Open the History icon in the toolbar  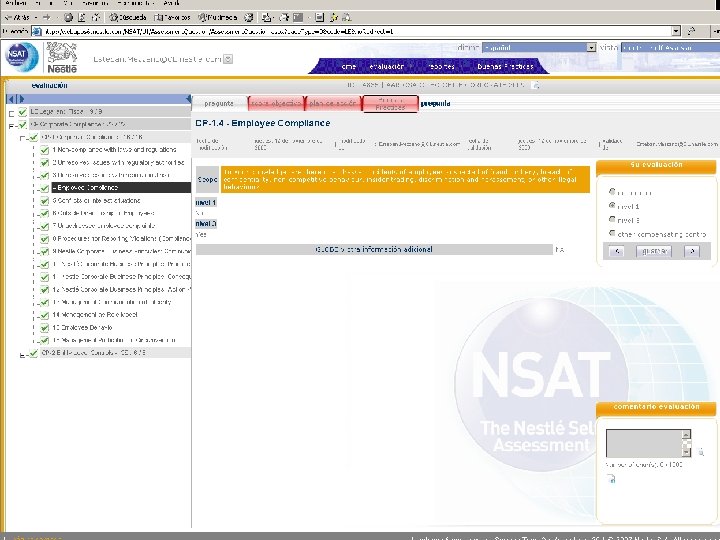click(248, 17)
